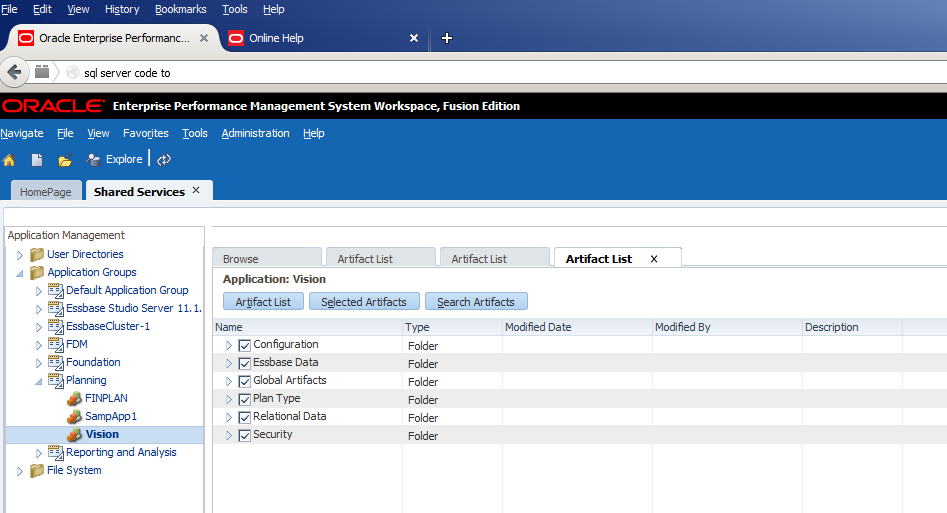Image resolution: width=947 pixels, height=513 pixels.
Task: Expand the Relational Data folder row
Action: click(229, 417)
